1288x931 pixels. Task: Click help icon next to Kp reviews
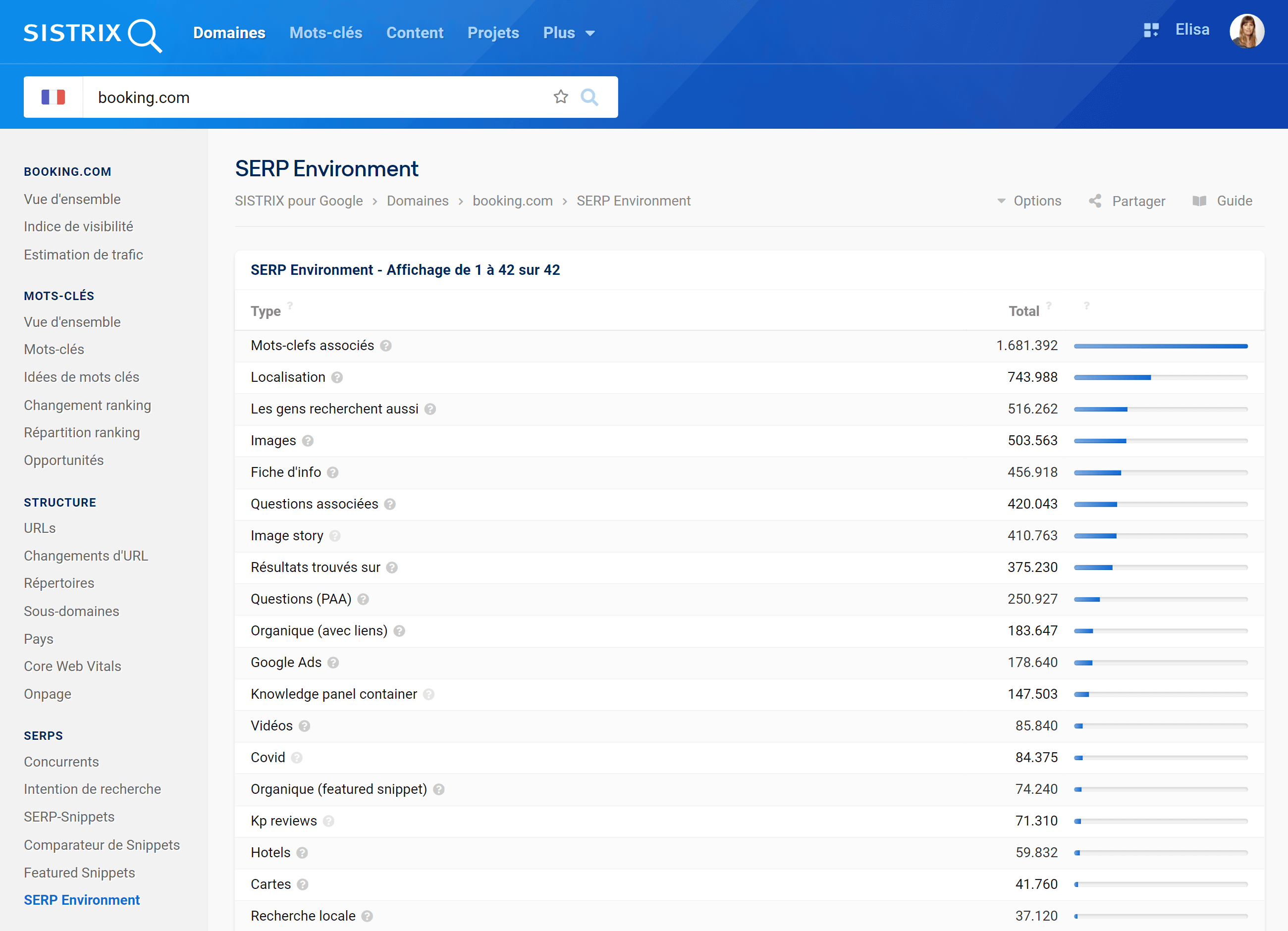pyautogui.click(x=329, y=822)
